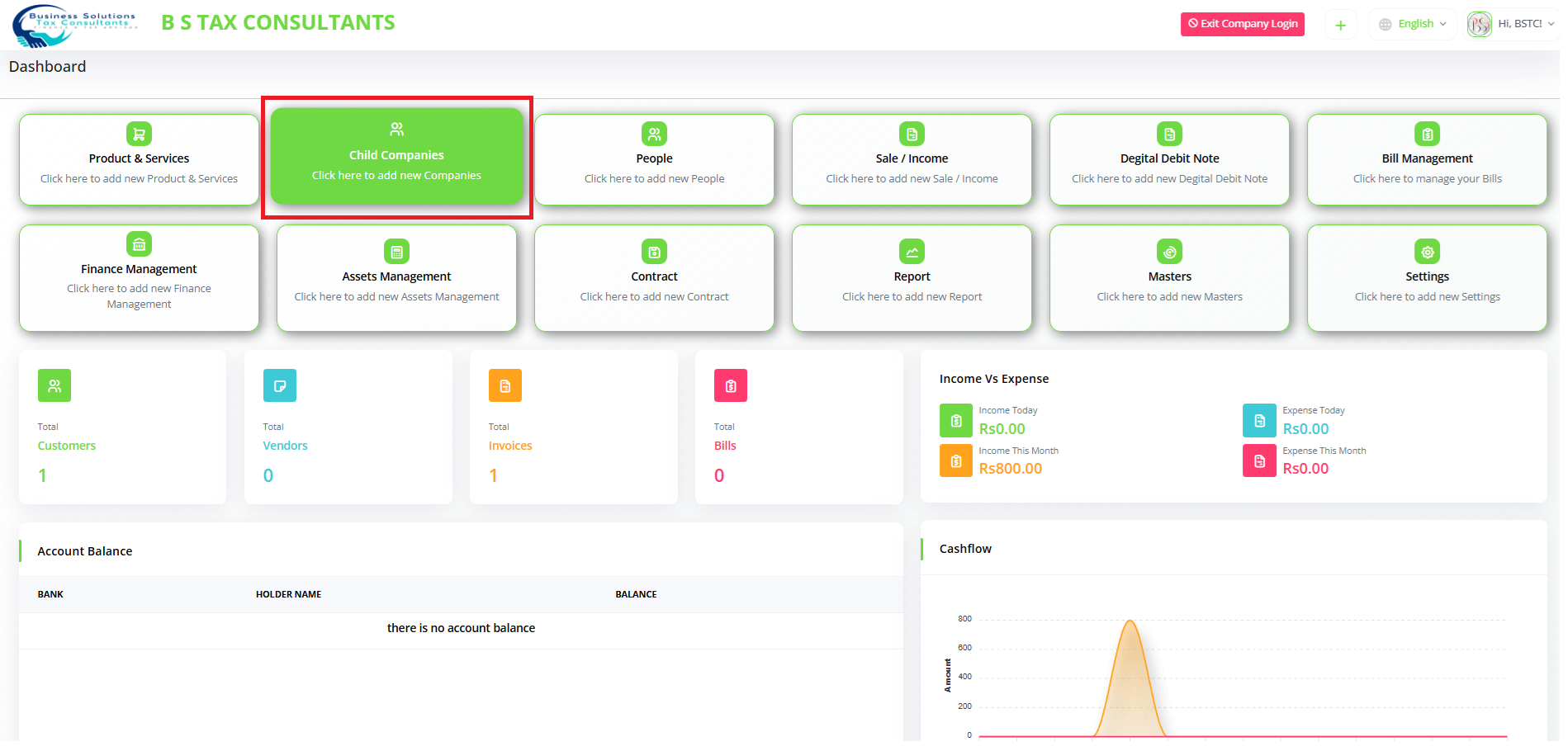
Task: Open the Degital Debit Note tile
Action: pyautogui.click(x=1169, y=160)
